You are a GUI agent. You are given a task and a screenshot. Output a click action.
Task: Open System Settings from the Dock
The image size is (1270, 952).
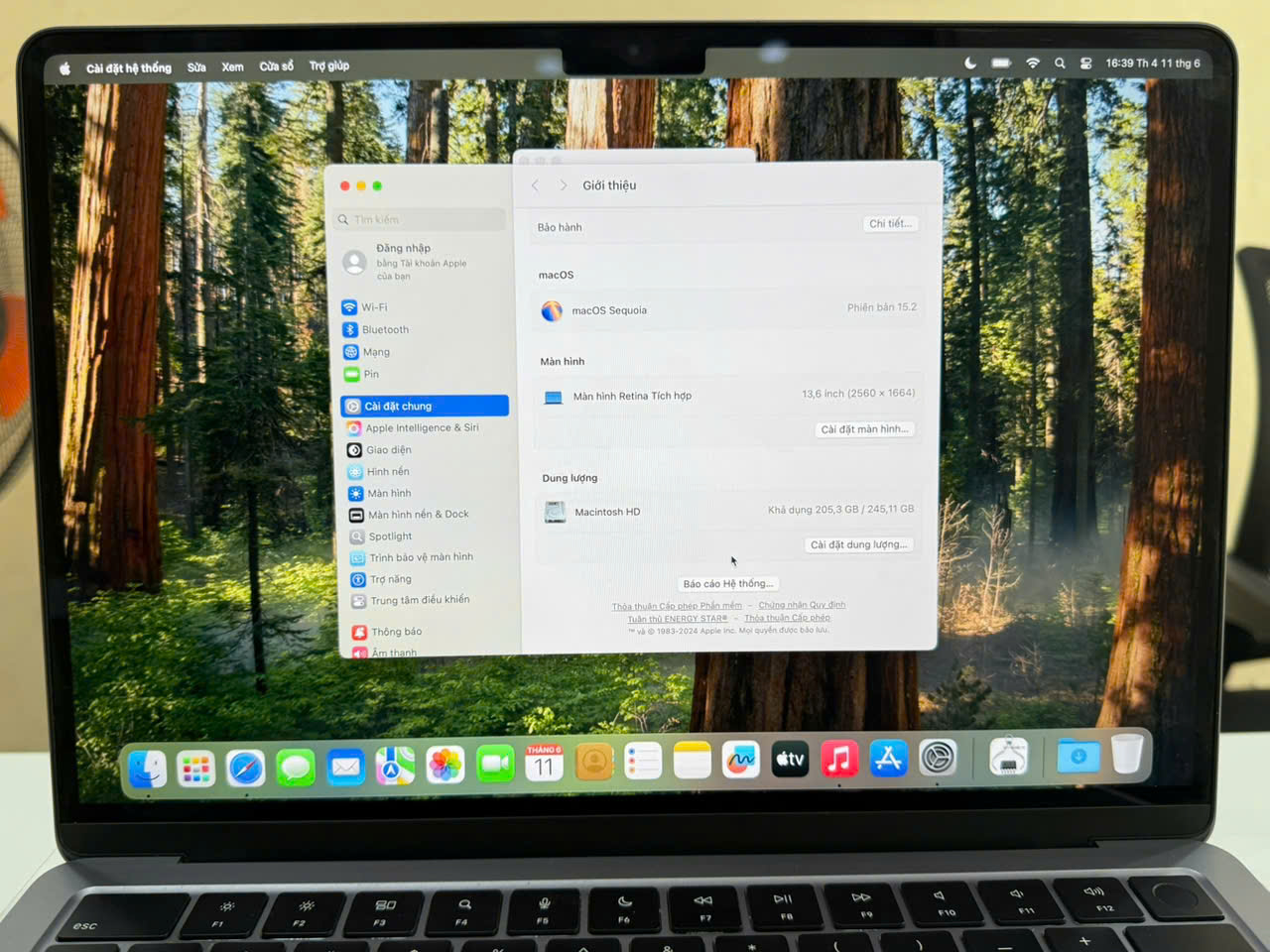(x=938, y=758)
